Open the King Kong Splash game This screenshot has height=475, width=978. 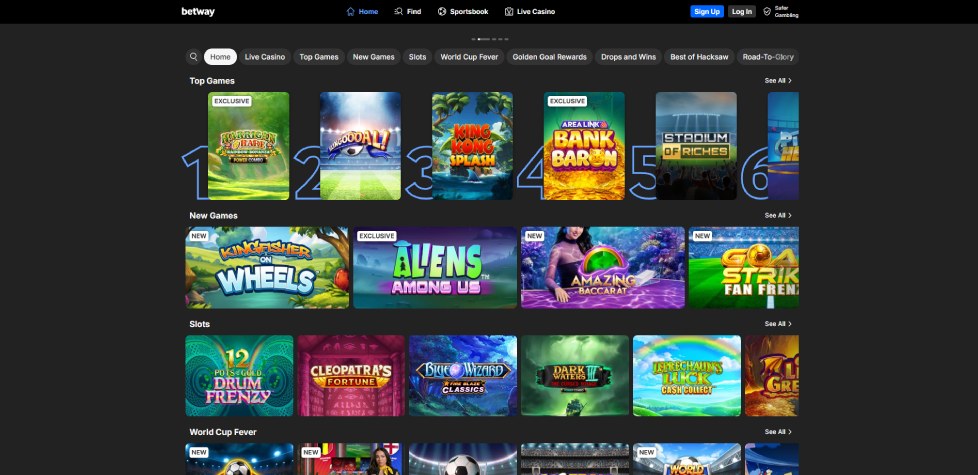tap(472, 146)
